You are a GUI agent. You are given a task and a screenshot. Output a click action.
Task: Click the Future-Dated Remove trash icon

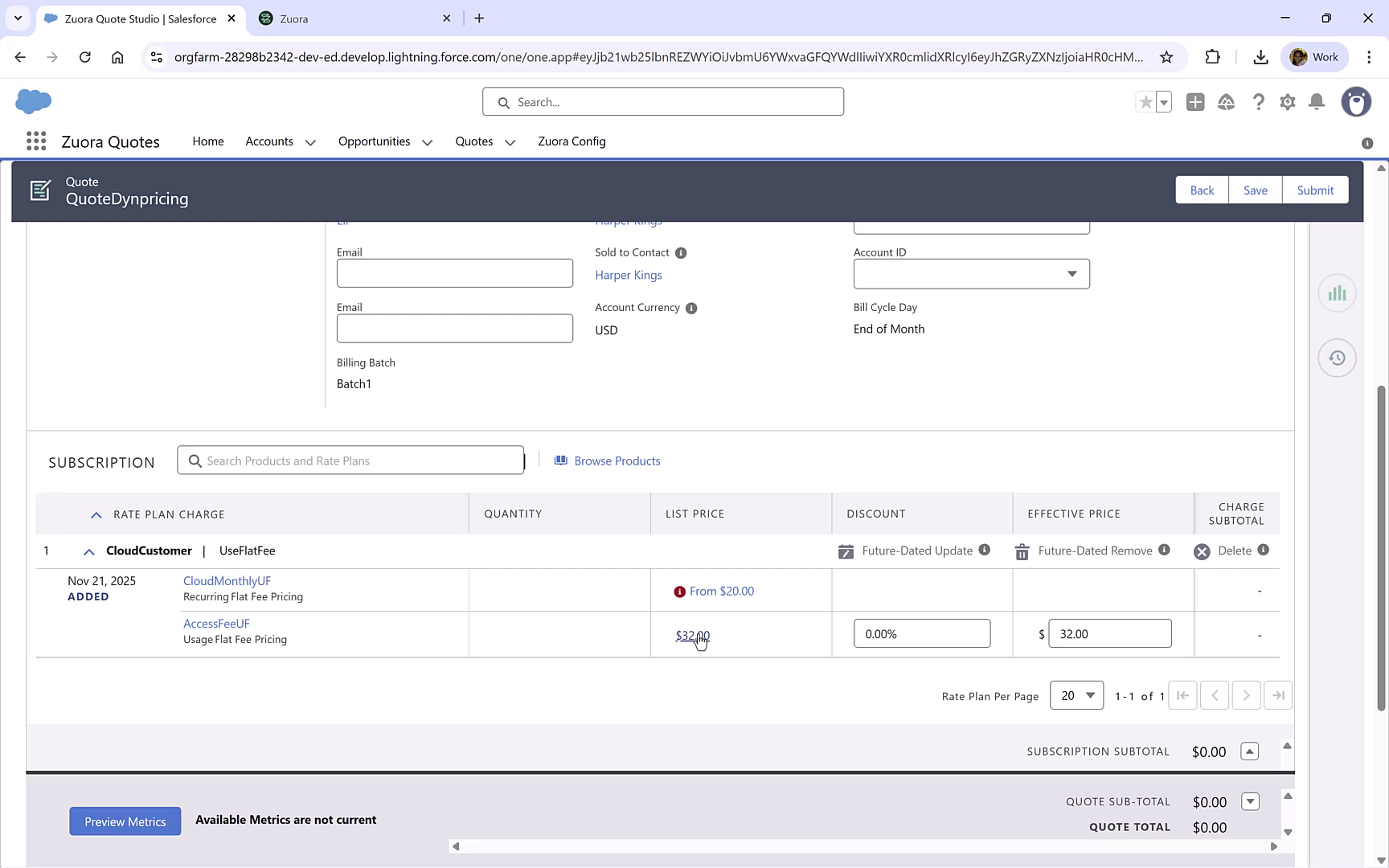pyautogui.click(x=1021, y=551)
